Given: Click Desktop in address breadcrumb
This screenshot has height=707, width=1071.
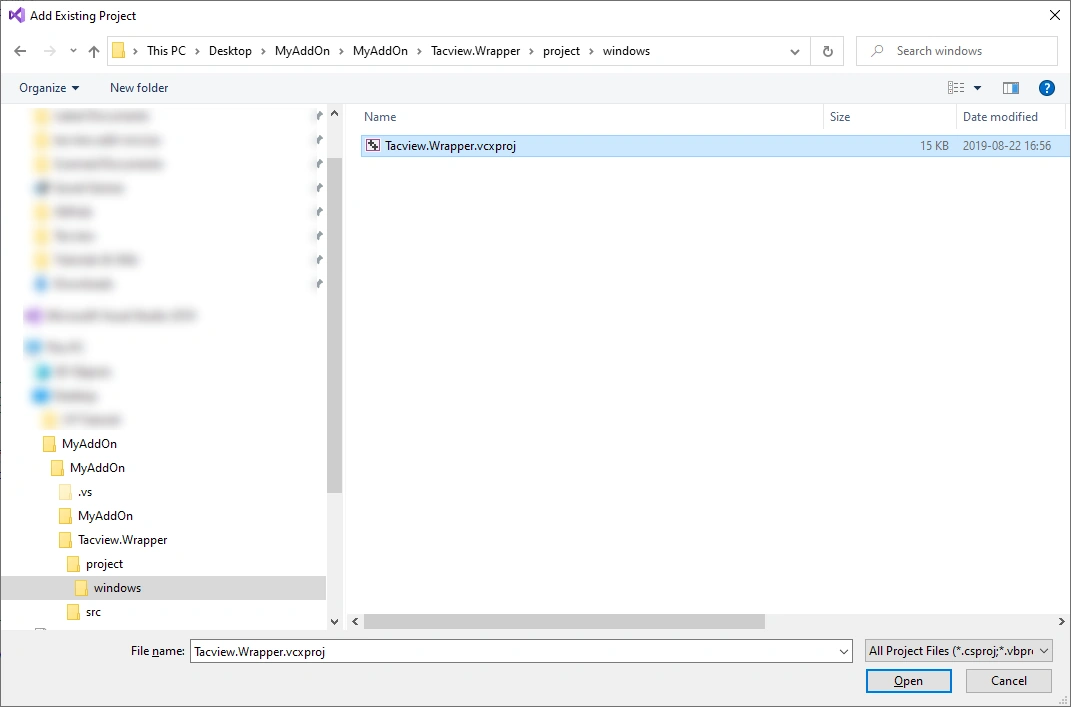Looking at the screenshot, I should 230,51.
